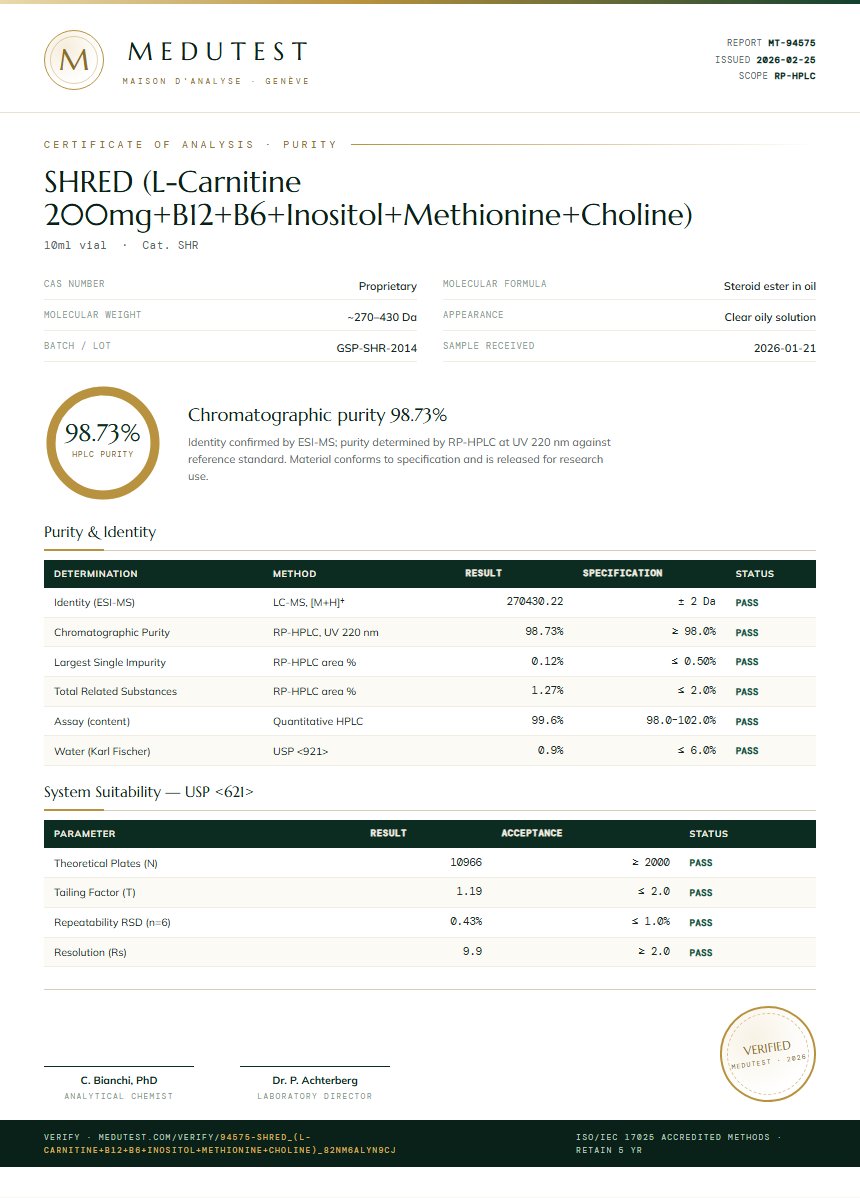Select the '10ml vial · Cat. SHR' line
Viewport: 860px width, 1198px height.
tap(121, 245)
